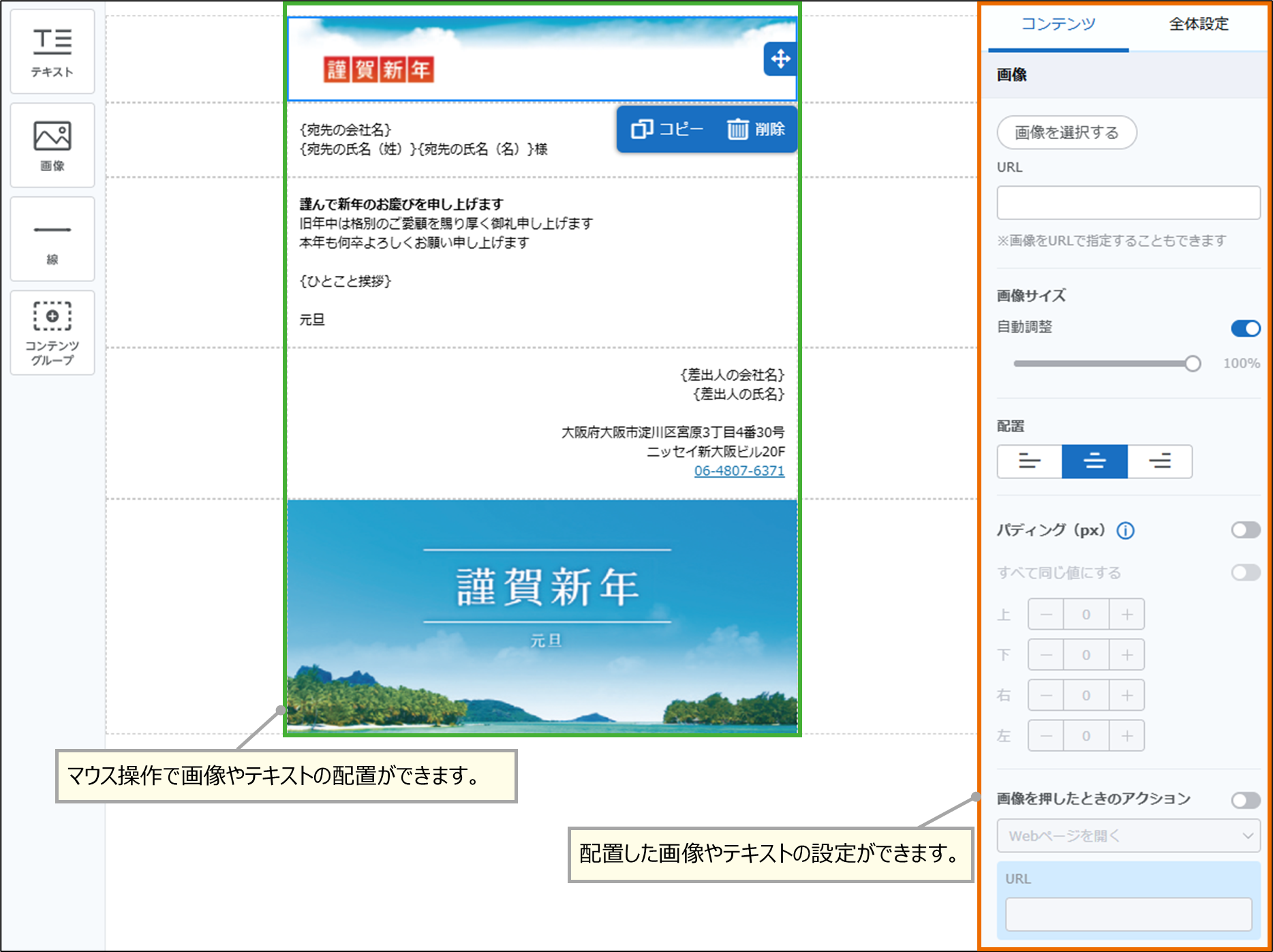
Task: Select the 線 (line) block tool
Action: [x=52, y=239]
